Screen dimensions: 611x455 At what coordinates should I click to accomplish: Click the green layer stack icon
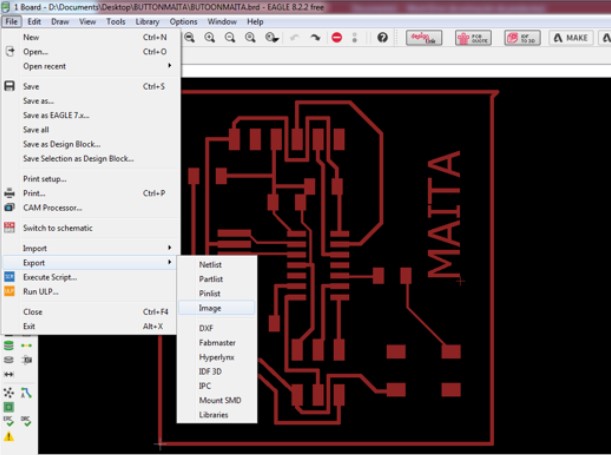pos(9,345)
